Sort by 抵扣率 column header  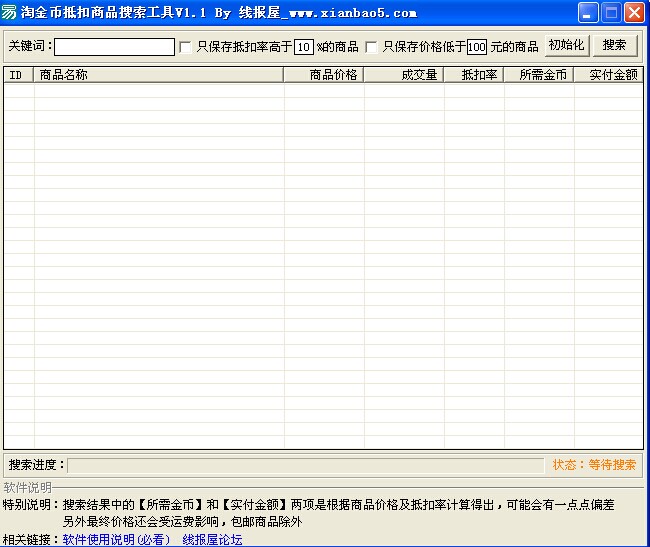474,75
